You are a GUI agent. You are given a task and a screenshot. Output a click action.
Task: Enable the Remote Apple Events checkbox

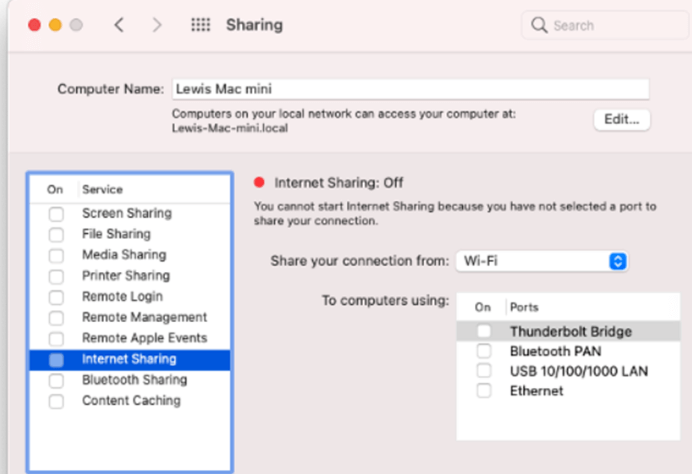56,339
